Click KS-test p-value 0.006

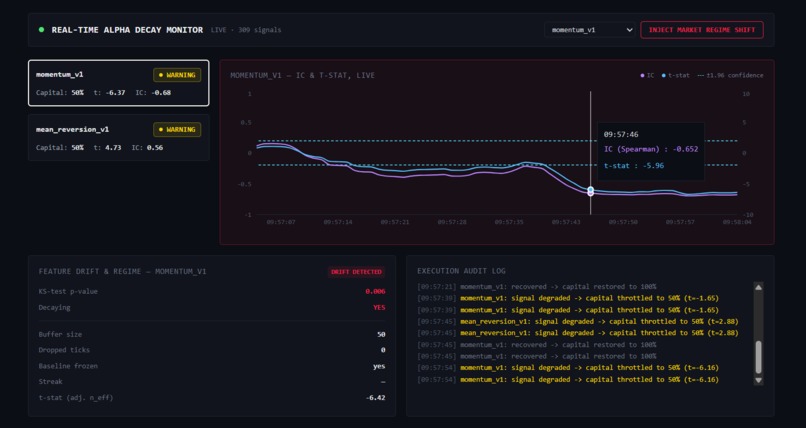[x=375, y=291]
